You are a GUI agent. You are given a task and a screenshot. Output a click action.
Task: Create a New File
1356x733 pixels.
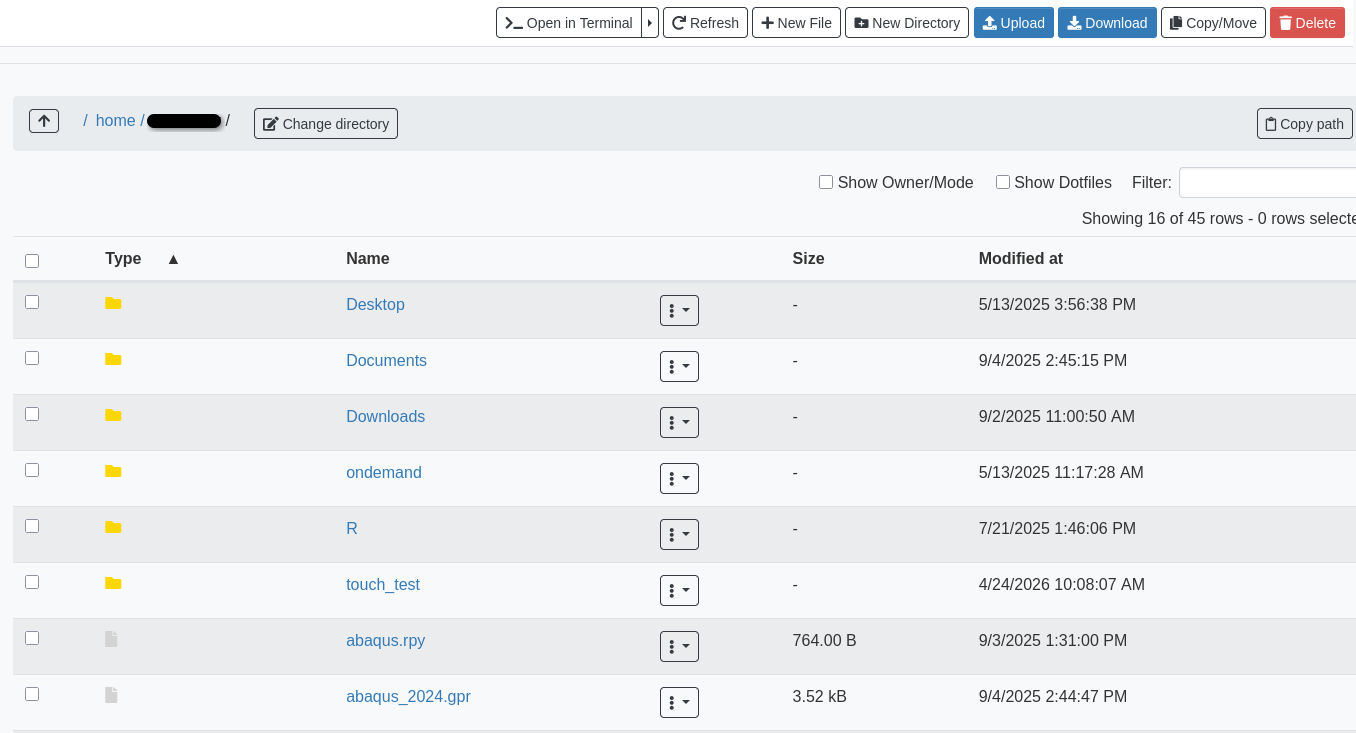pyautogui.click(x=796, y=23)
